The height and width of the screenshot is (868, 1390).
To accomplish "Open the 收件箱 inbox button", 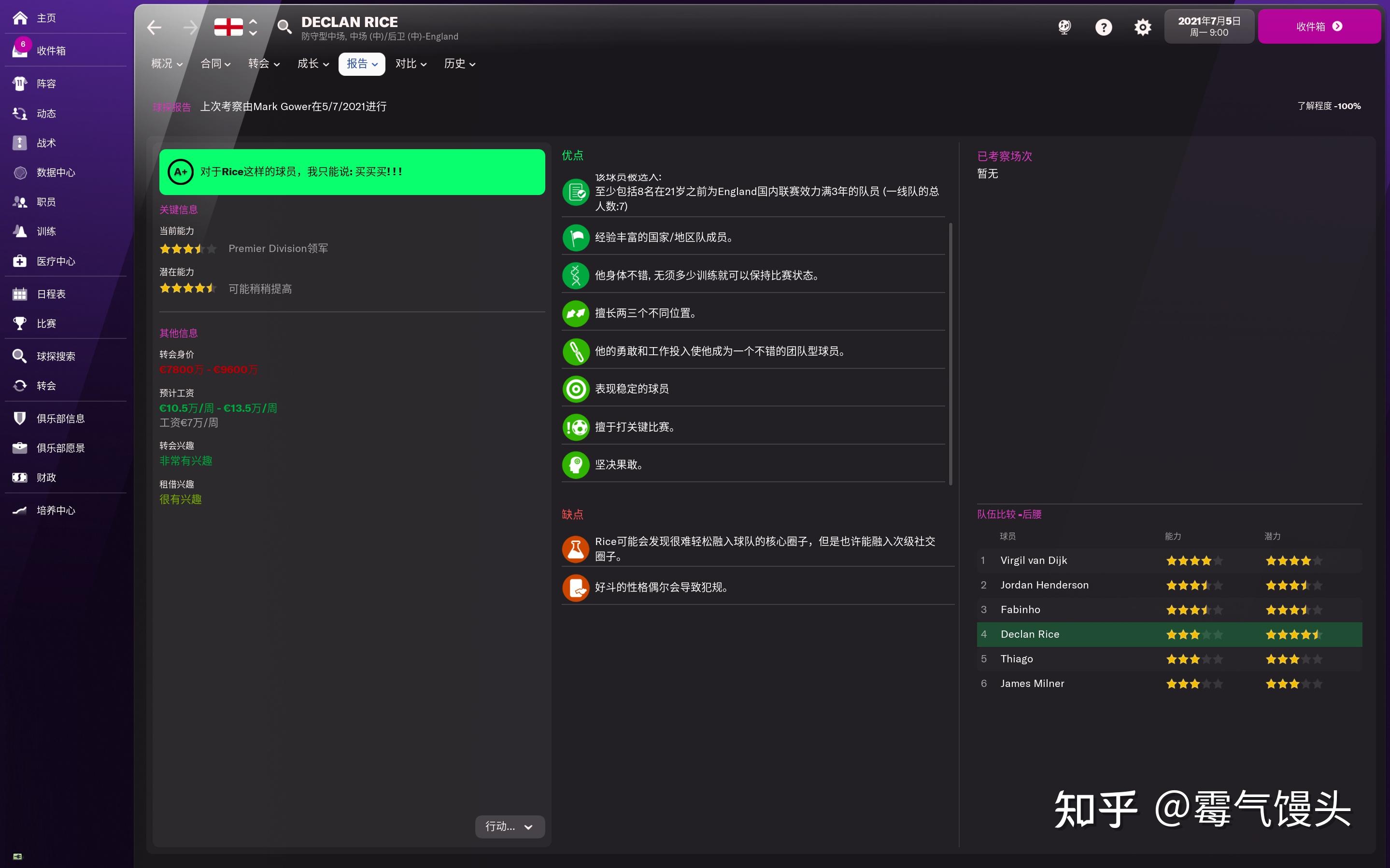I will point(1319,27).
